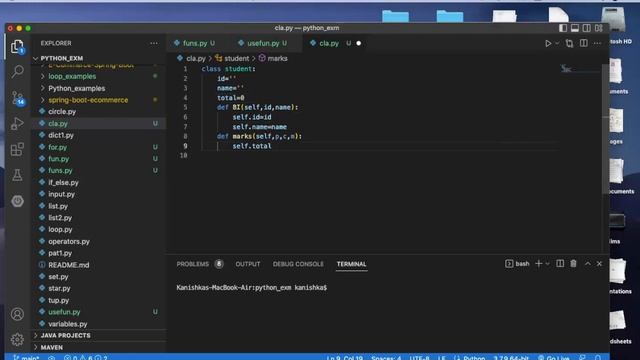Open the Explorer views and more actions menu
Screen dimensions: 640x360
tap(154, 43)
